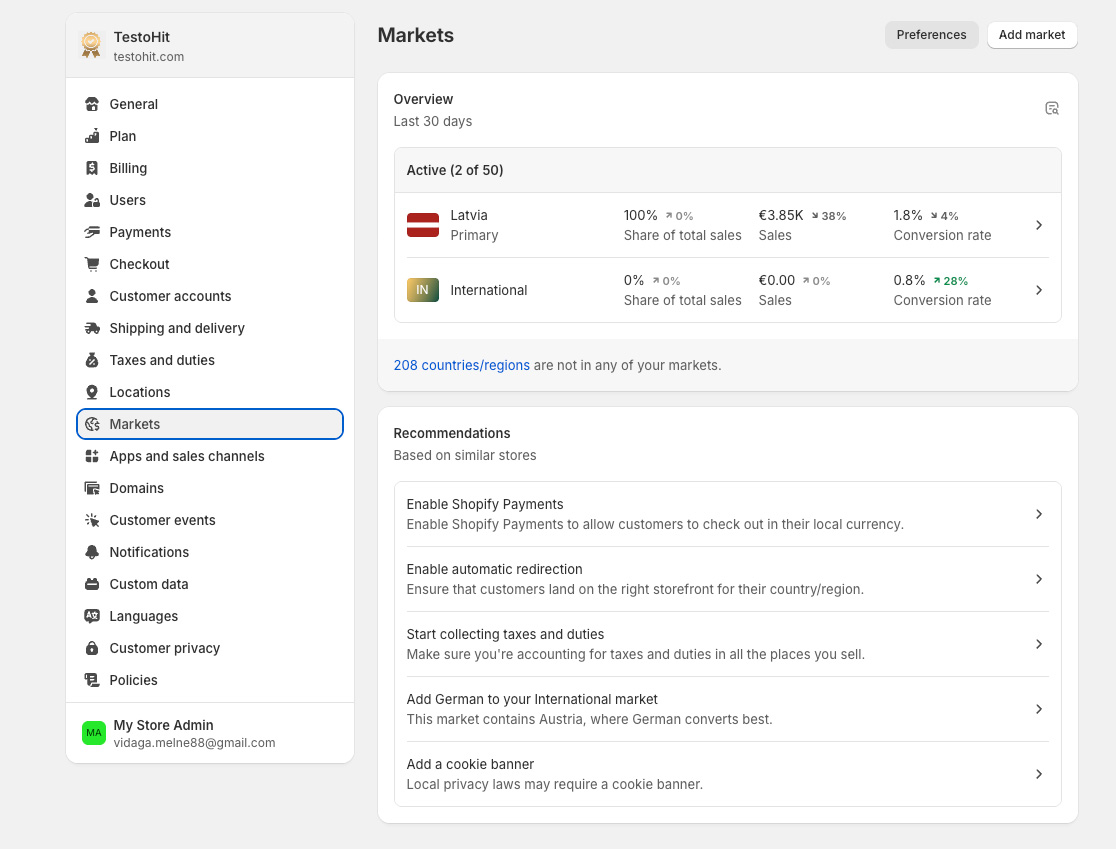Click the Locations pin icon
1116x849 pixels.
click(x=92, y=392)
